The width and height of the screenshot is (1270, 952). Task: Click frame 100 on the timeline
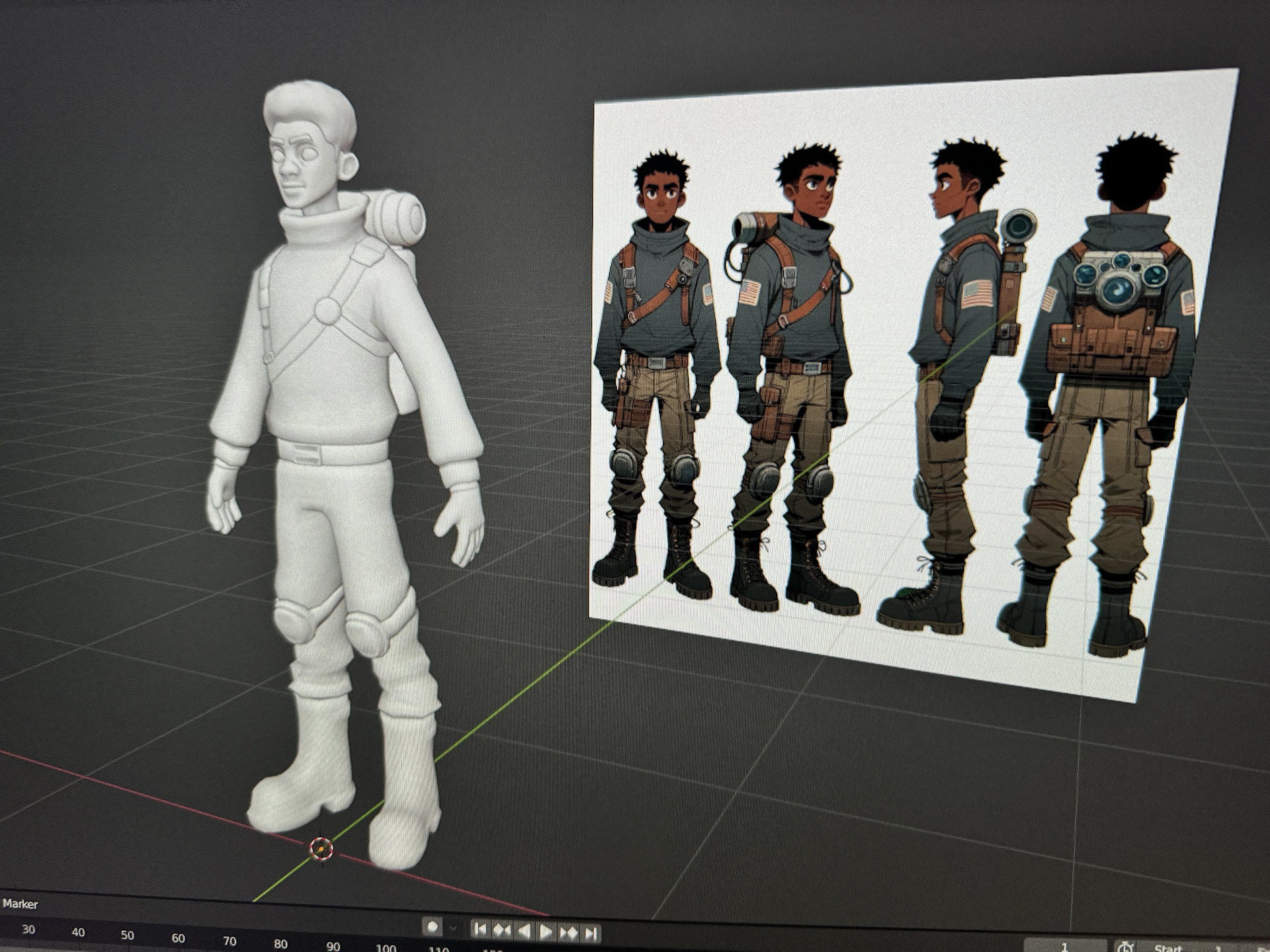pyautogui.click(x=386, y=948)
